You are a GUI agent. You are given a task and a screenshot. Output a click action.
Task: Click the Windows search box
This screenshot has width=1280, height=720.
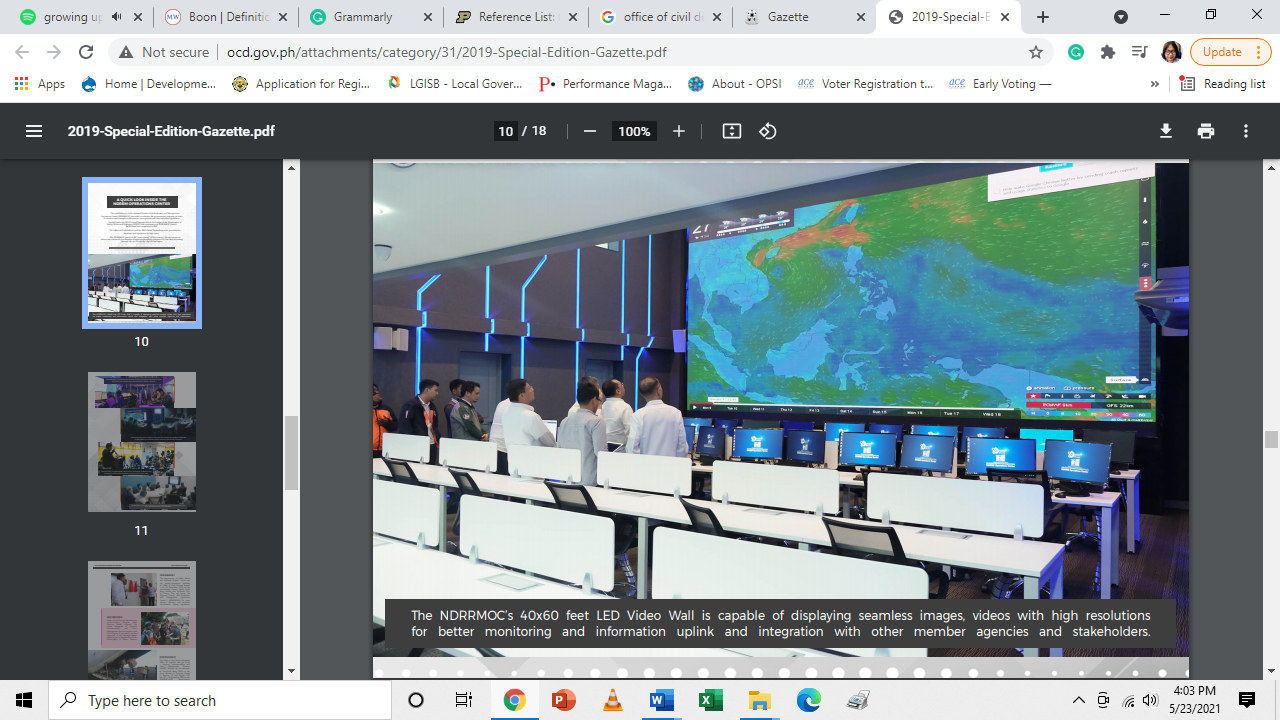point(220,700)
